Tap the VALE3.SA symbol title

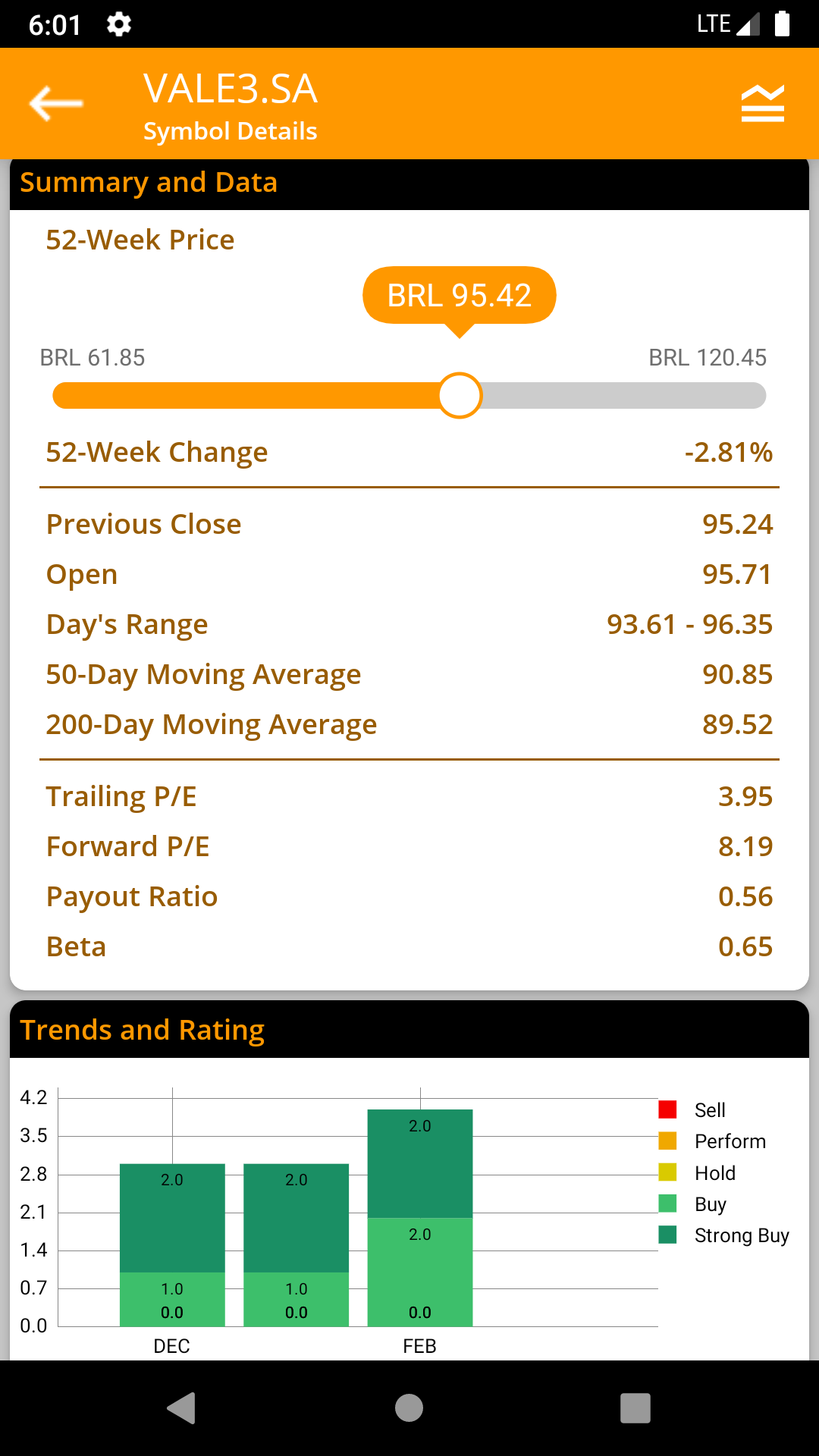pyautogui.click(x=231, y=89)
